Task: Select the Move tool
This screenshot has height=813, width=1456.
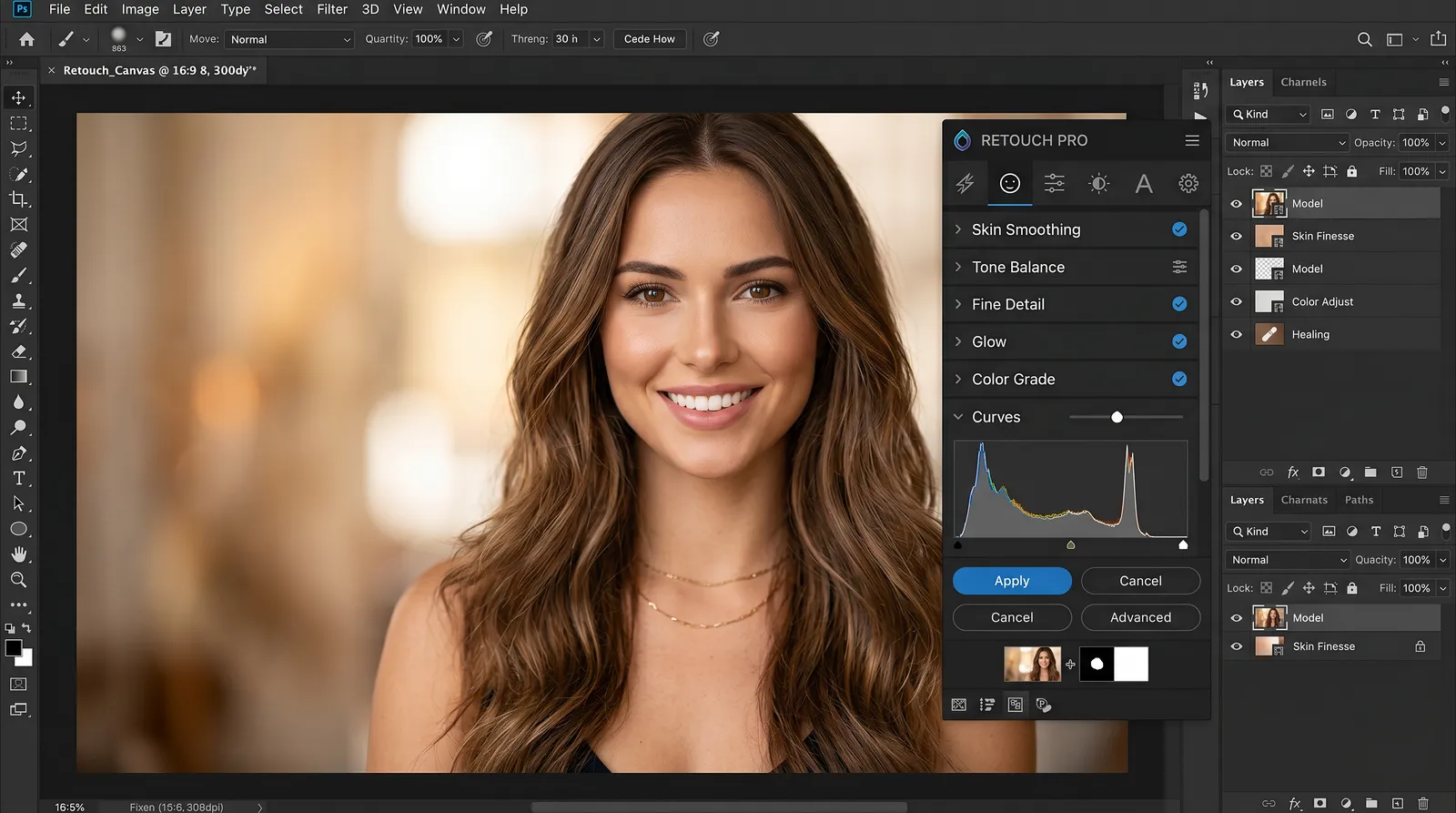Action: click(x=18, y=97)
